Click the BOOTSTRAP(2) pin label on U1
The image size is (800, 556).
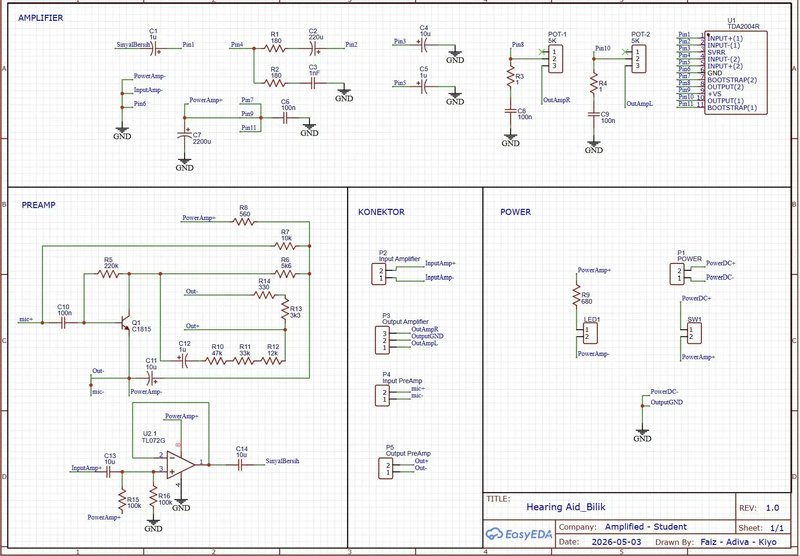click(x=732, y=80)
